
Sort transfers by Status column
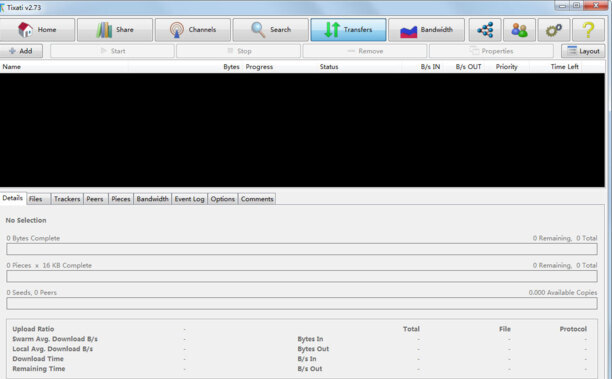329,67
